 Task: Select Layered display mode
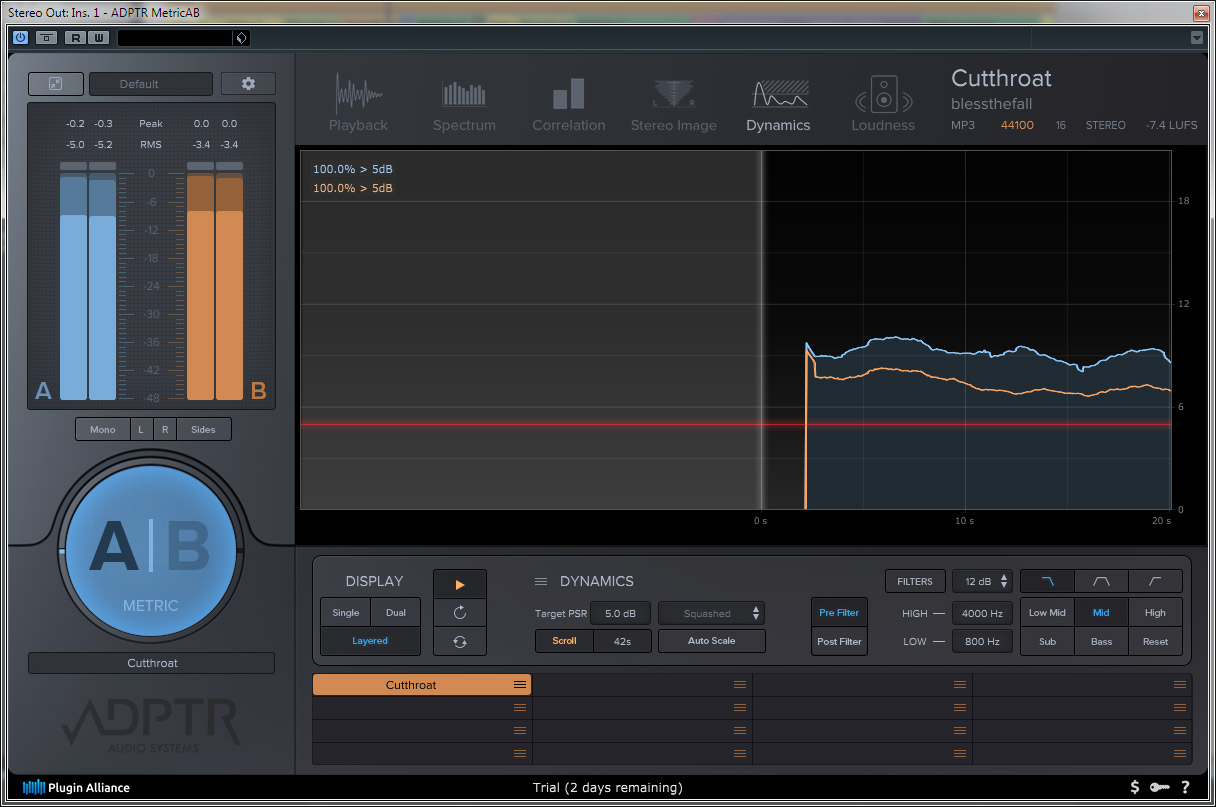370,641
